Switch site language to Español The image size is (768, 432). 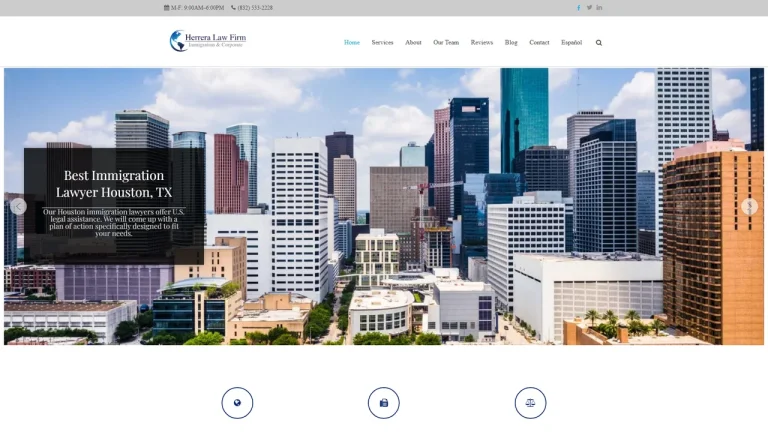[571, 43]
